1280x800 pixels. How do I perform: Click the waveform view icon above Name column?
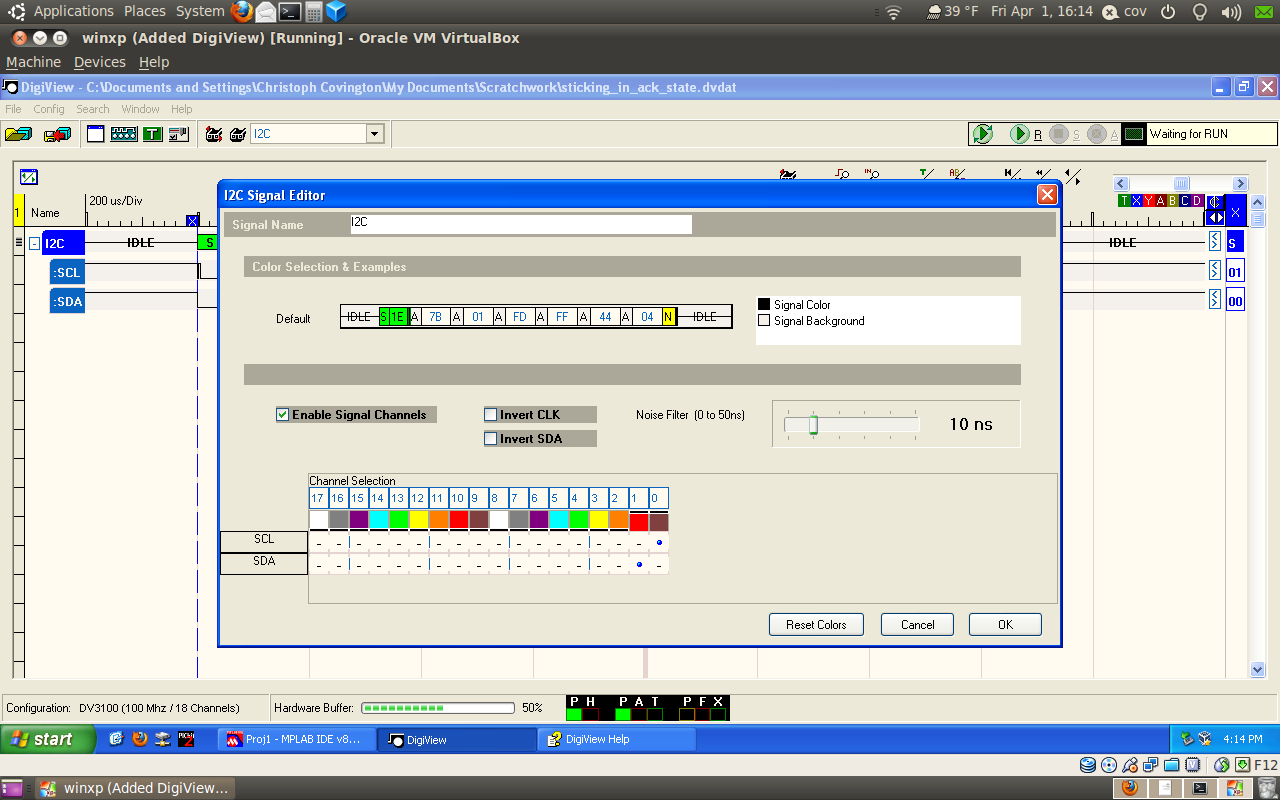pos(29,177)
